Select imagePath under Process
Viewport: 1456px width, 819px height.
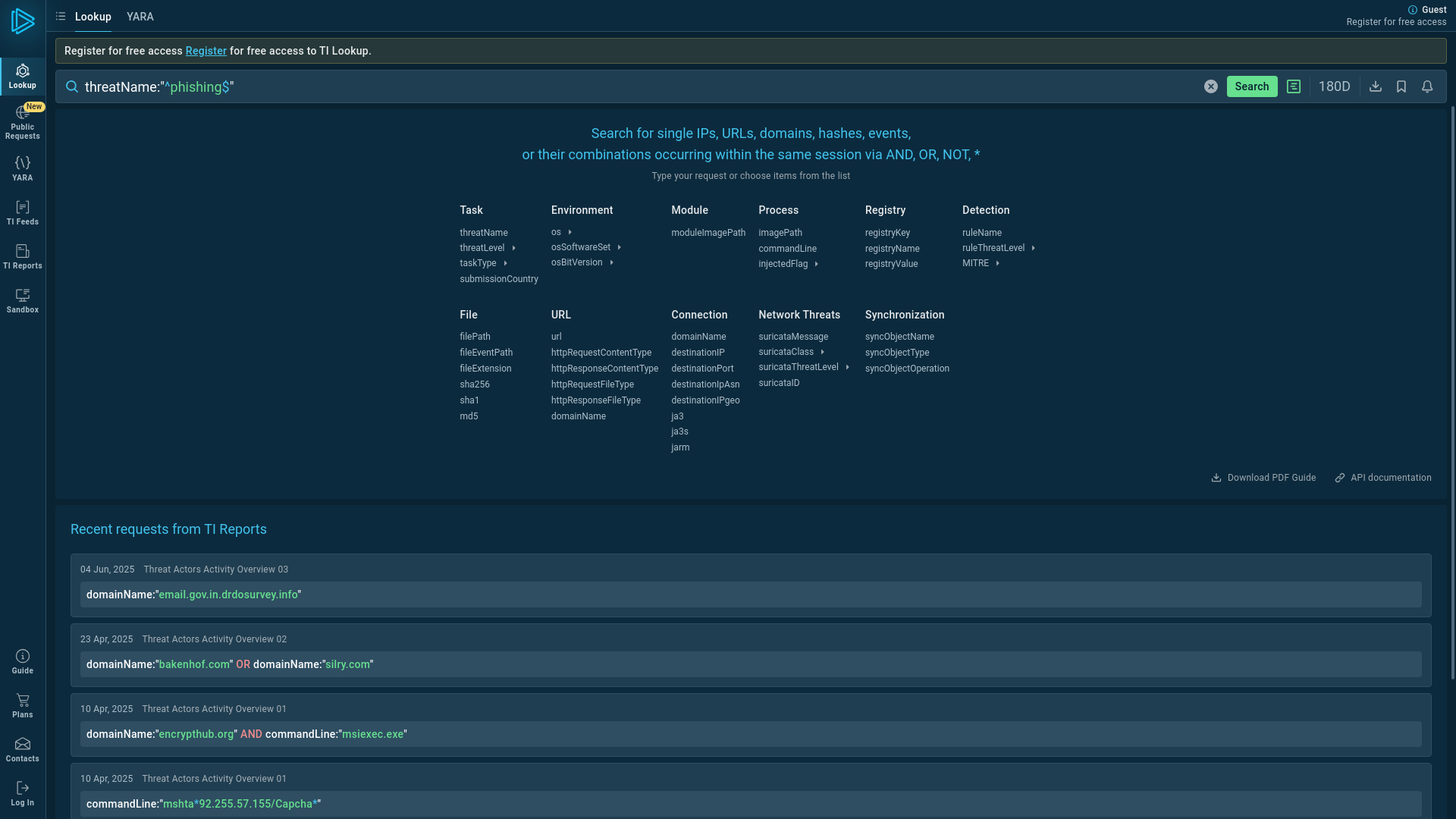780,233
